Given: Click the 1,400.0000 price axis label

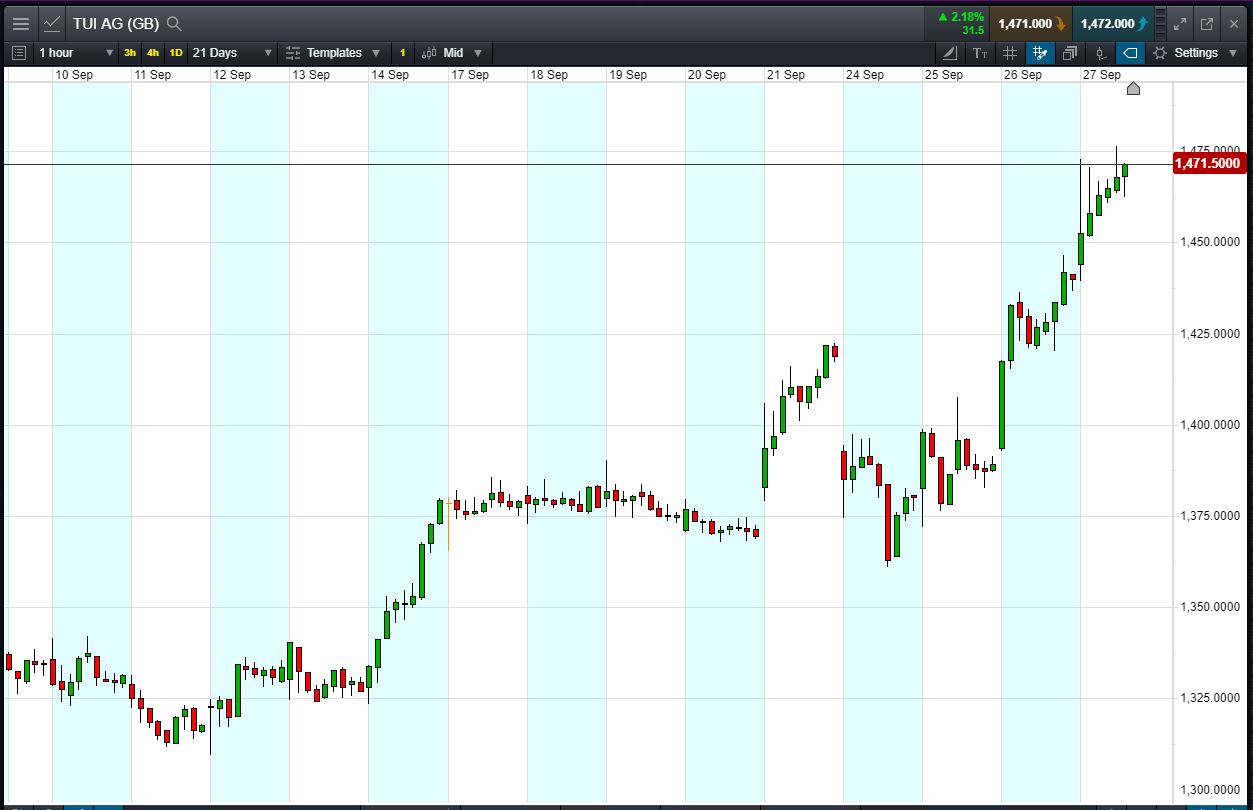Looking at the screenshot, I should 1210,425.
